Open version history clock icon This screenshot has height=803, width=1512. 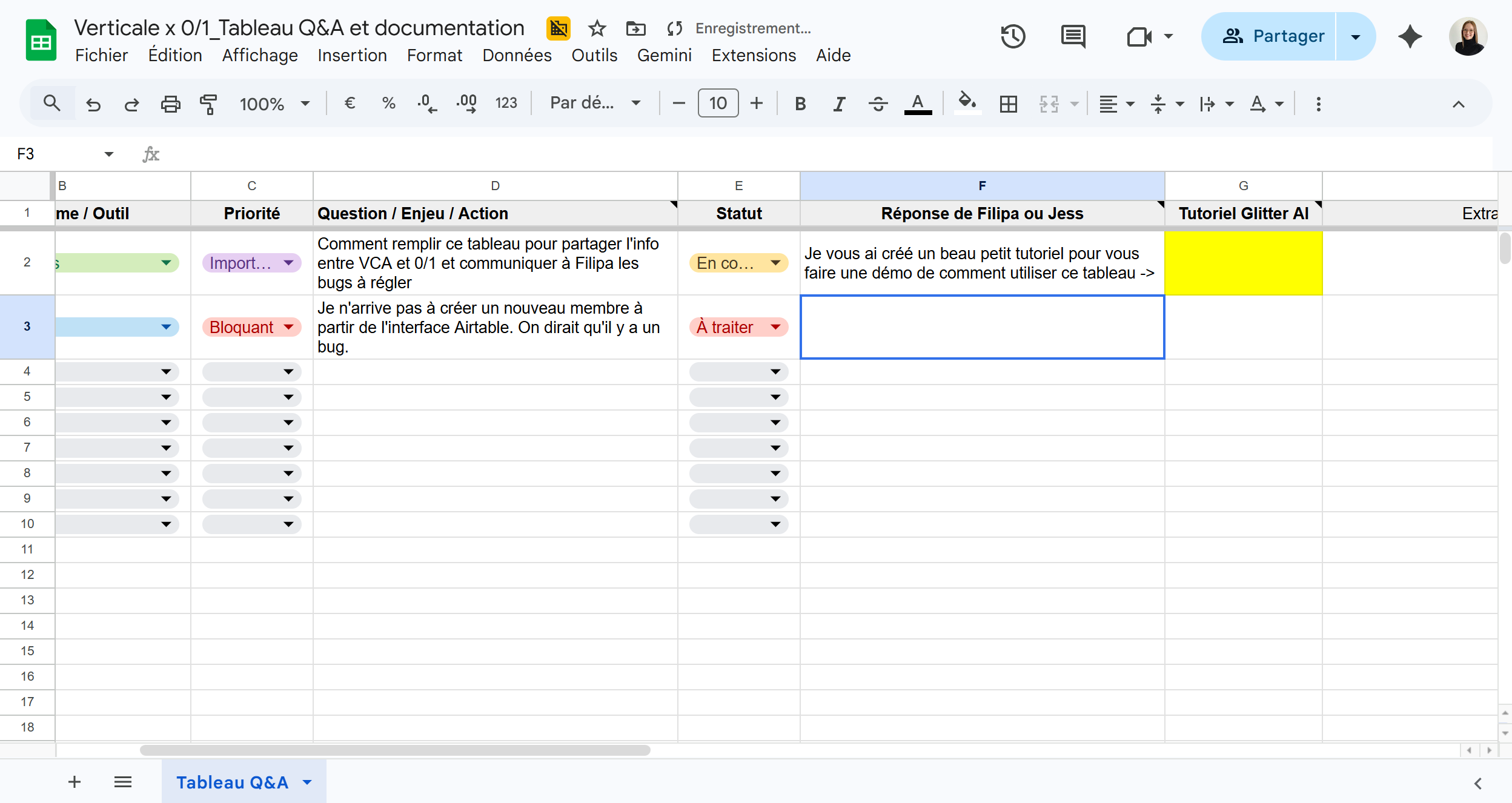click(1012, 36)
